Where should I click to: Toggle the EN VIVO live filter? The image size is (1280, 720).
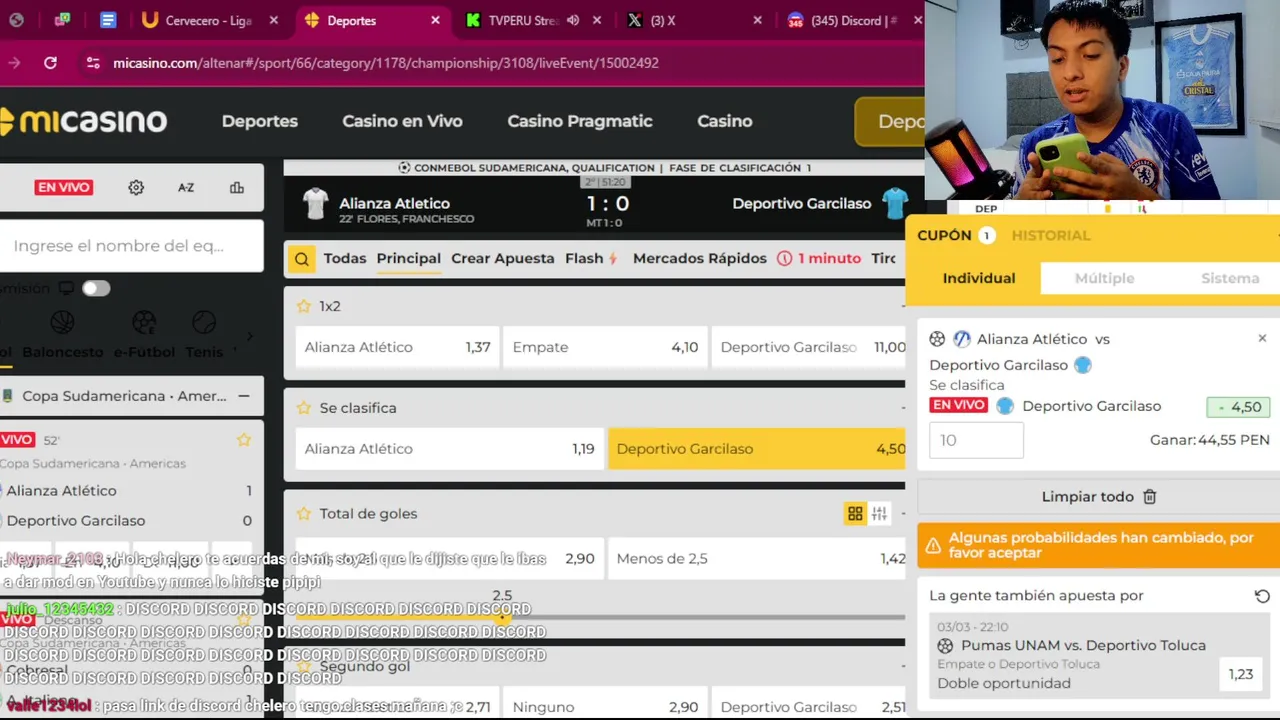point(63,187)
